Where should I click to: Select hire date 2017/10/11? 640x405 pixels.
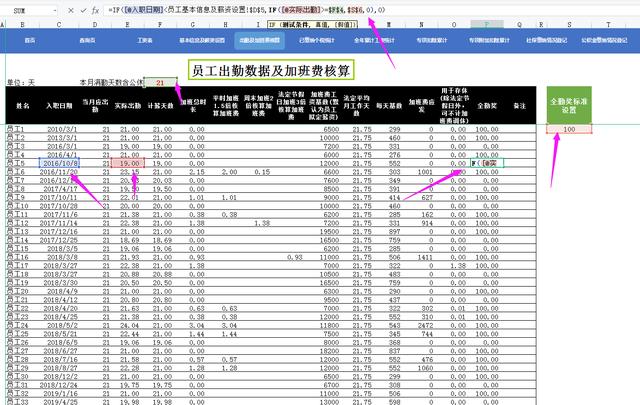(x=59, y=198)
